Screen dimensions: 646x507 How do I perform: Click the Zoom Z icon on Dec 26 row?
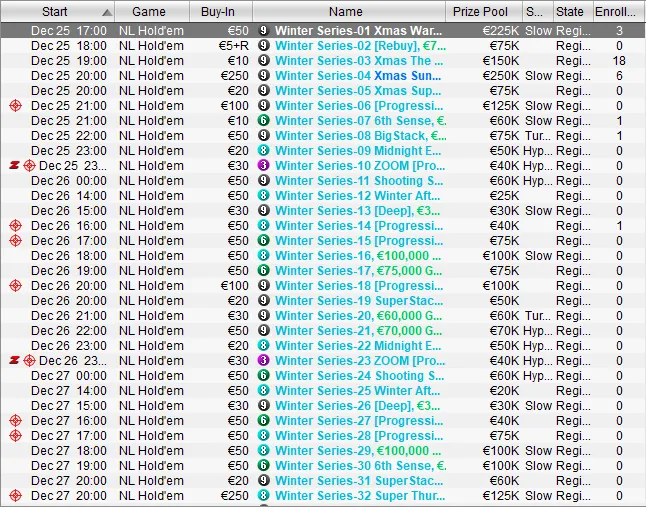pos(14,360)
